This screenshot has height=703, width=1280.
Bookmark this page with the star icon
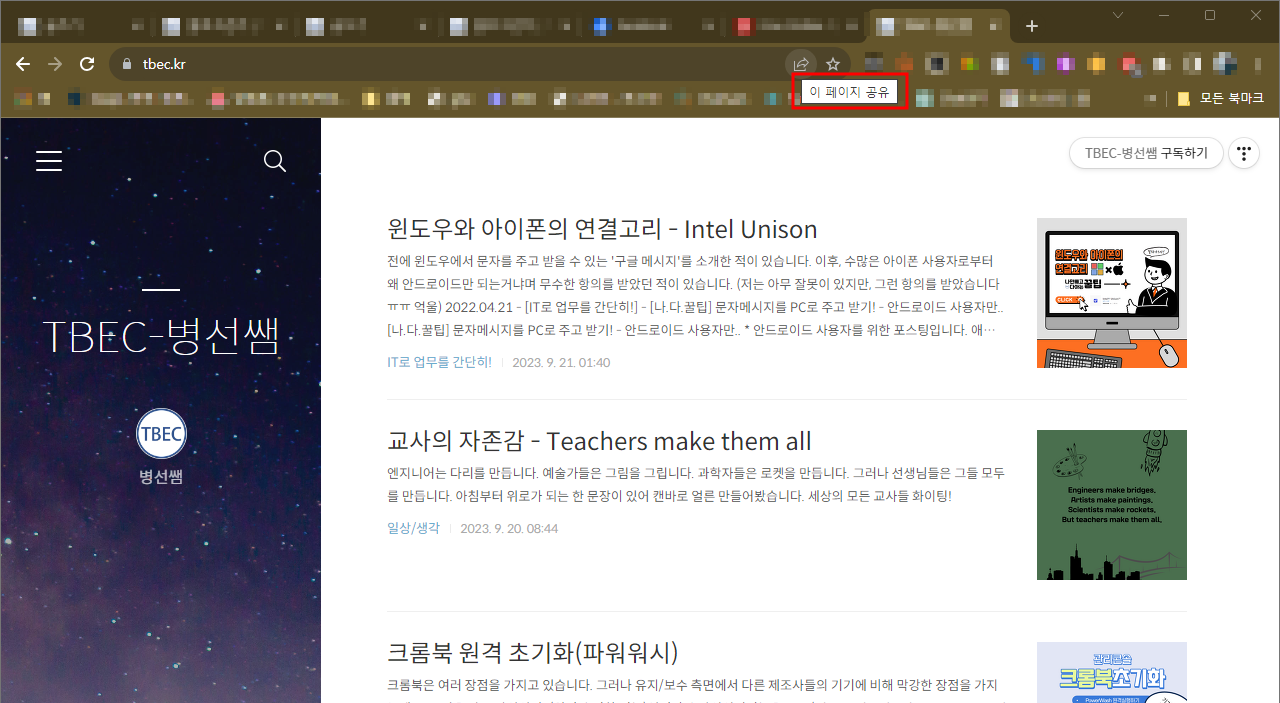pyautogui.click(x=833, y=64)
